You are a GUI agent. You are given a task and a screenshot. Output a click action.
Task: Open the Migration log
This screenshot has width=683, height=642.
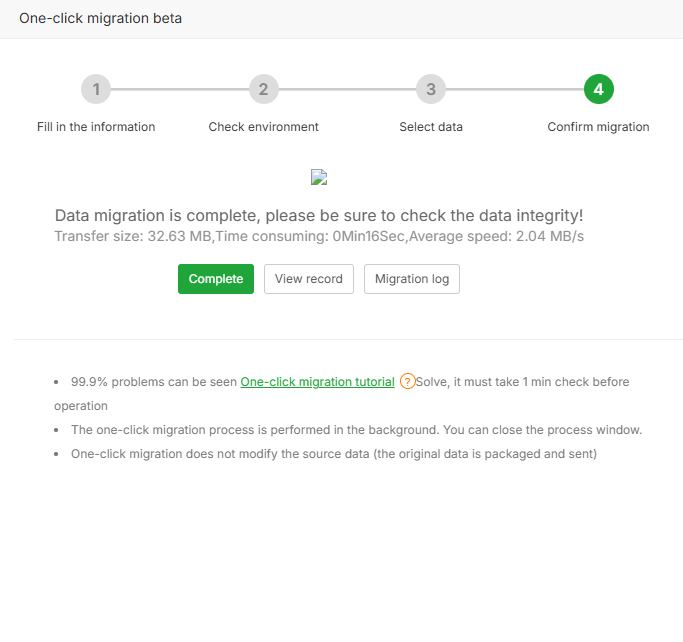(412, 279)
